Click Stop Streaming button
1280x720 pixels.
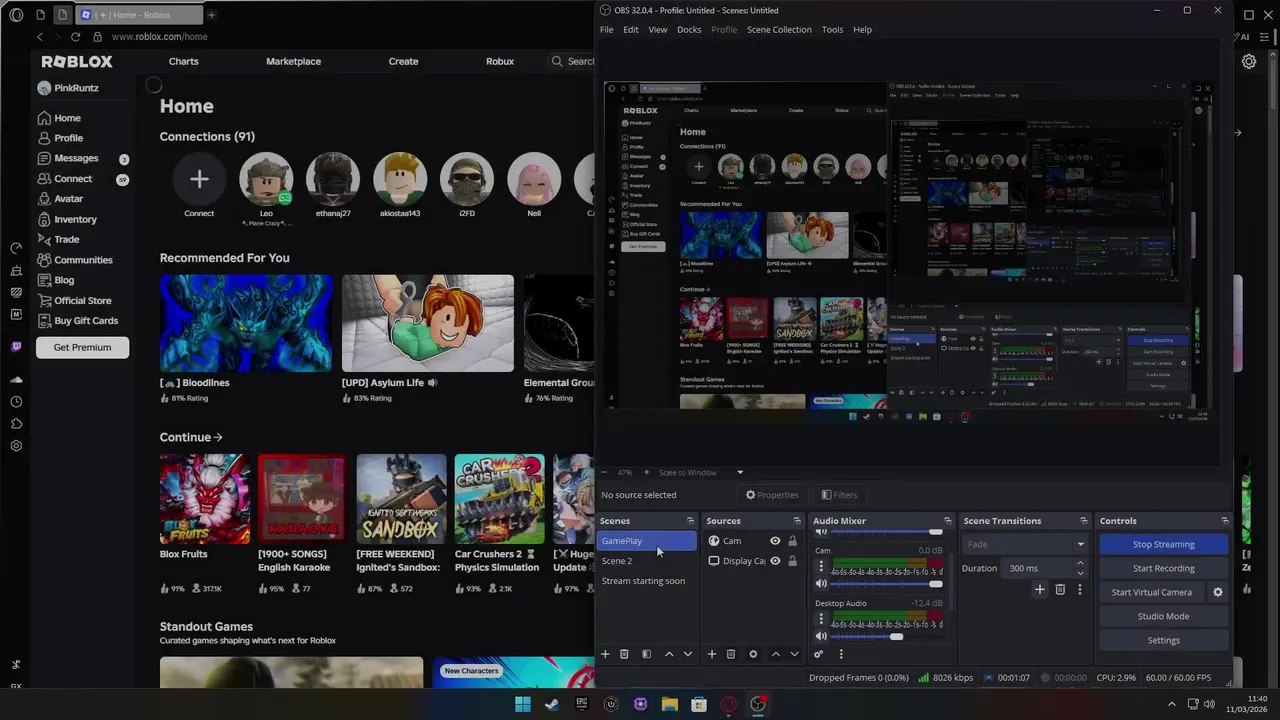click(x=1163, y=544)
